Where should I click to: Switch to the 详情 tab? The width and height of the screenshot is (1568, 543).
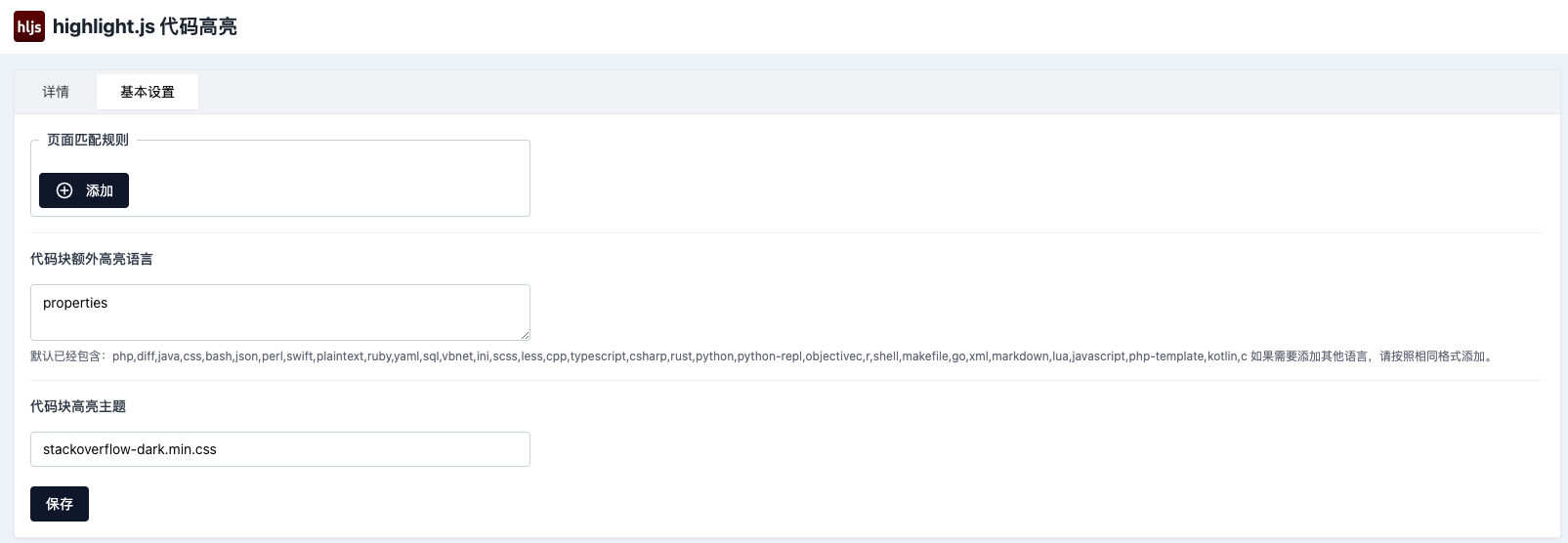56,92
